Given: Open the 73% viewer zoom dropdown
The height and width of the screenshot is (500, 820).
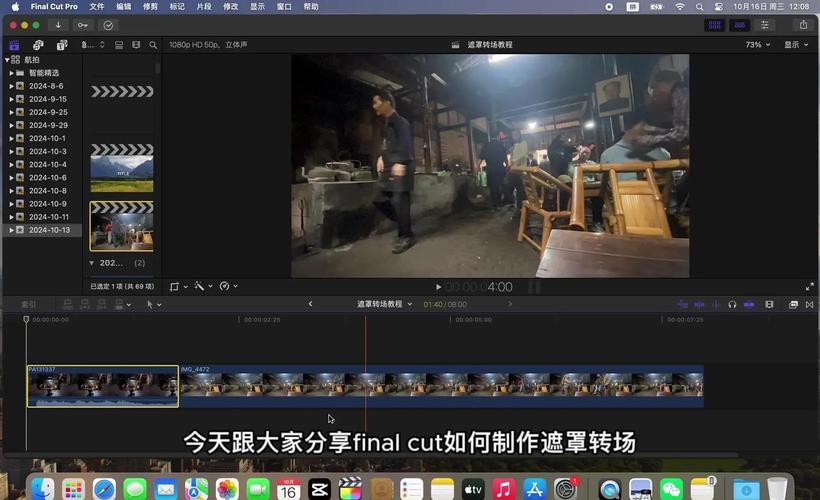Looking at the screenshot, I should pos(758,45).
